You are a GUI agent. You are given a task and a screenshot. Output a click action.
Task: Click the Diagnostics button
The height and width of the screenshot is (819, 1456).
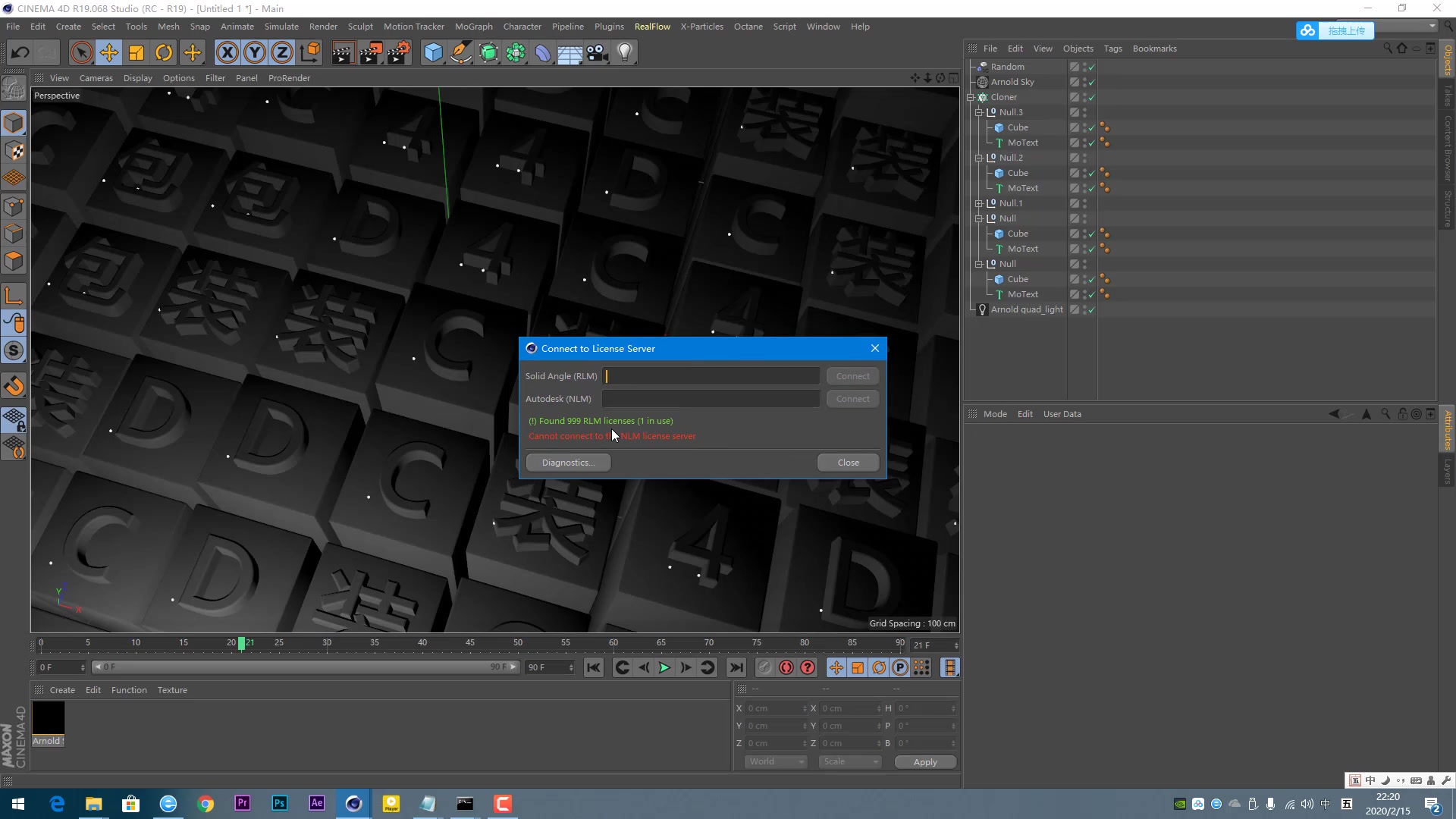(567, 462)
